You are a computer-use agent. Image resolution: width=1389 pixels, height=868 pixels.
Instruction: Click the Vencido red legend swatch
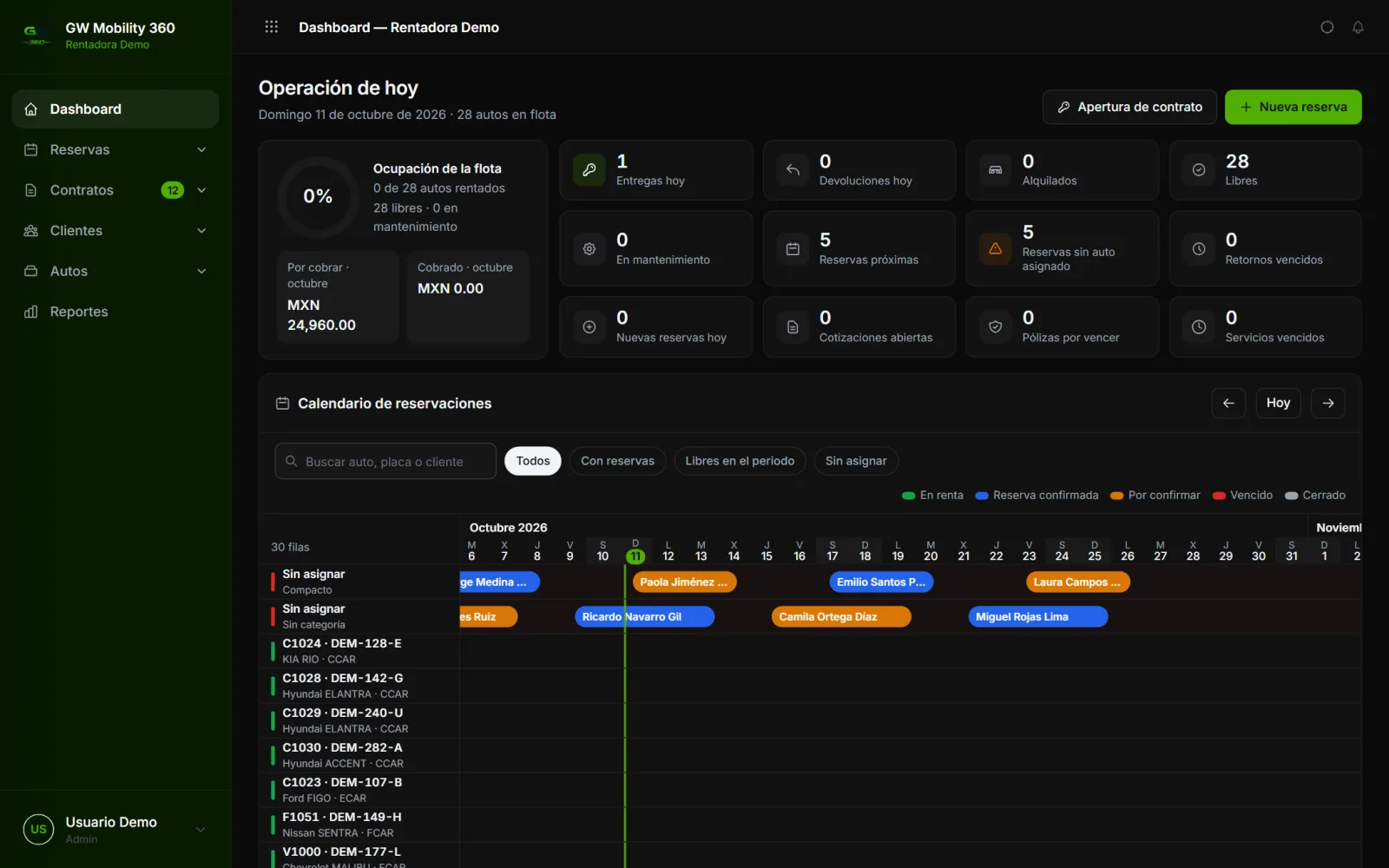pyautogui.click(x=1219, y=496)
